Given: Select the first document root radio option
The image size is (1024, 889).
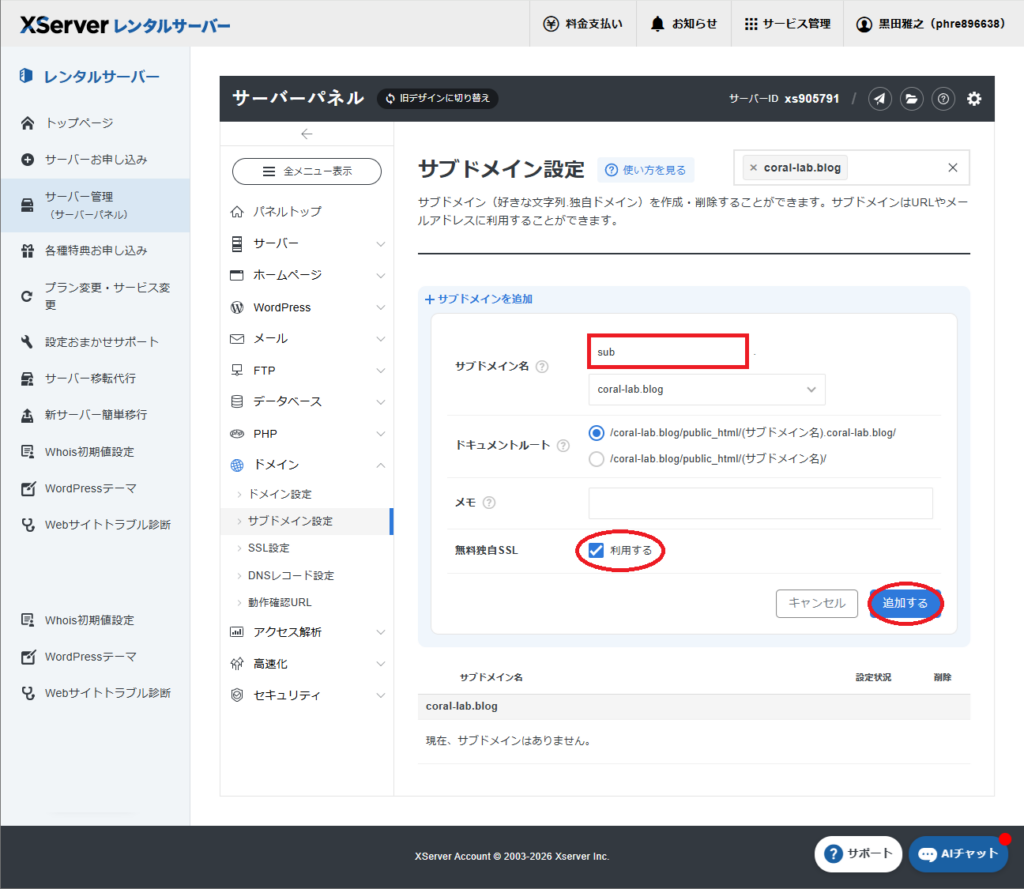Looking at the screenshot, I should coord(597,432).
